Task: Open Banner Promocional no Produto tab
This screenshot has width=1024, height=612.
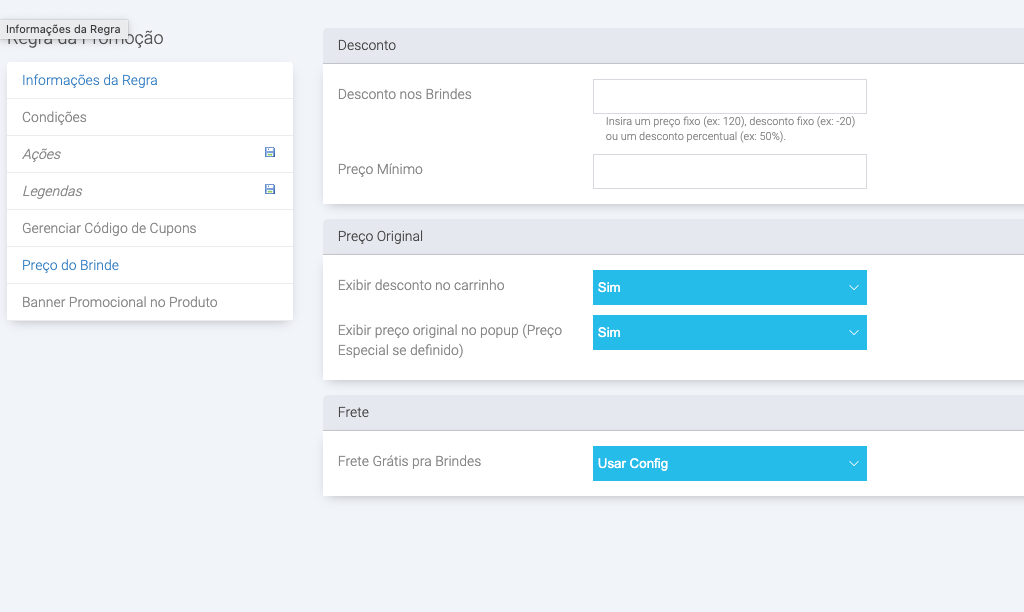Action: pyautogui.click(x=119, y=302)
